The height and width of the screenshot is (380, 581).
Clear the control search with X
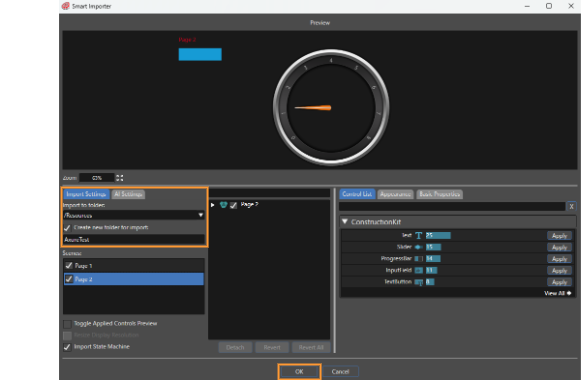pyautogui.click(x=571, y=206)
